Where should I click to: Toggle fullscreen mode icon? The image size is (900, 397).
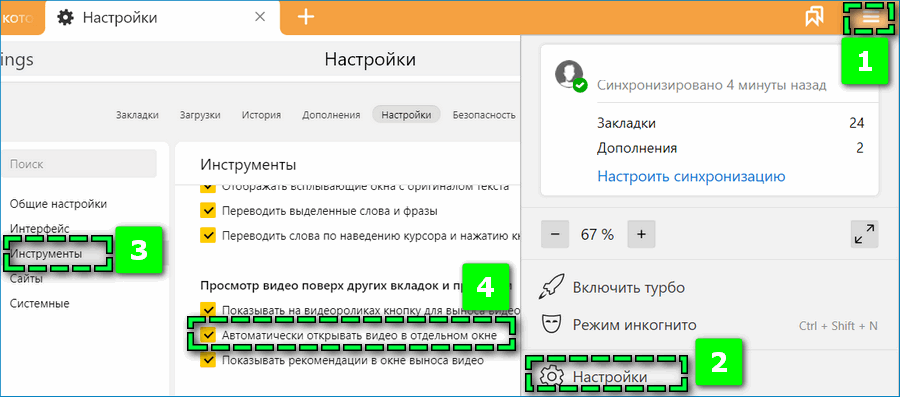[864, 234]
